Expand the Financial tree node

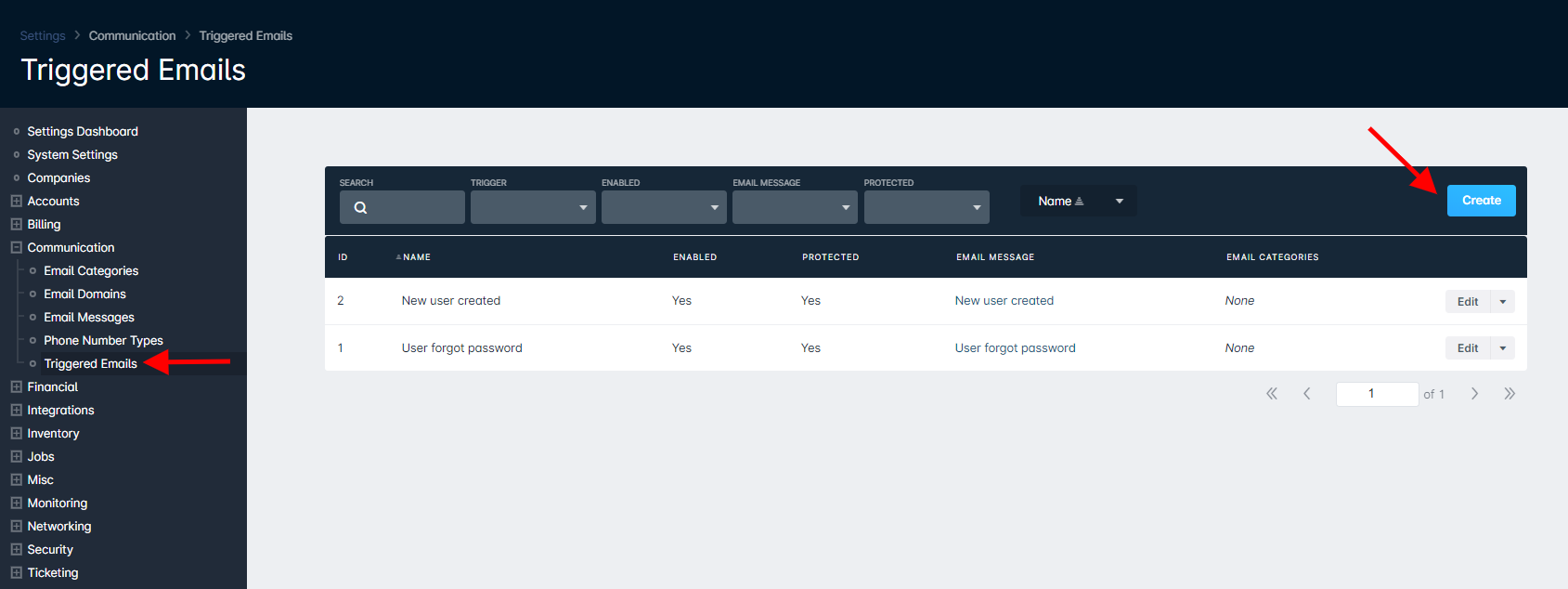pyautogui.click(x=16, y=386)
